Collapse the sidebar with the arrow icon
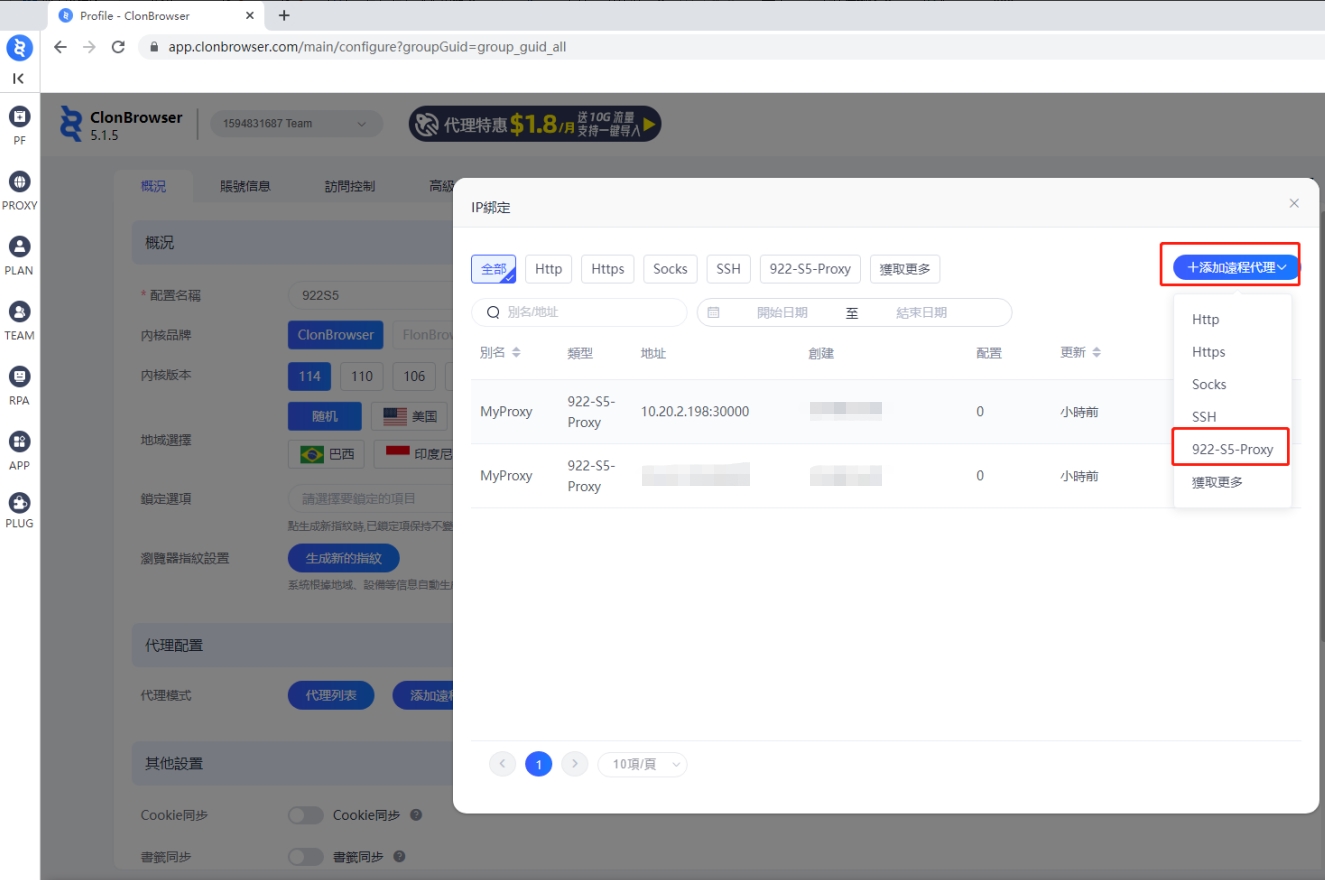Screen dimensions: 1325x880 pyautogui.click(x=18, y=78)
